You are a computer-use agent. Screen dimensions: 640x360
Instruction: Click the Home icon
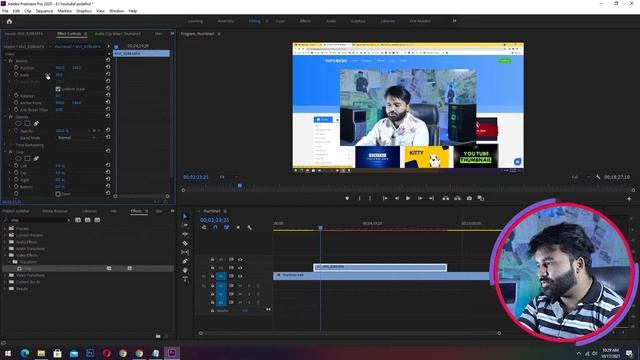[x=9, y=21]
